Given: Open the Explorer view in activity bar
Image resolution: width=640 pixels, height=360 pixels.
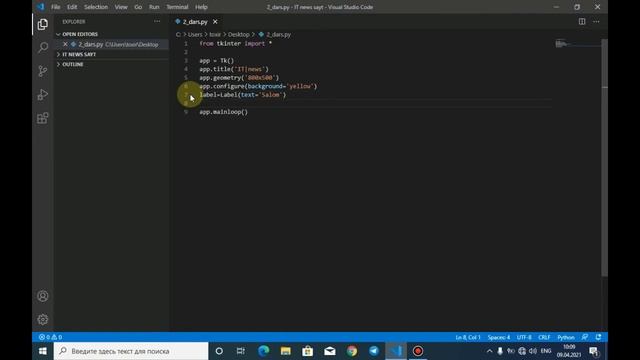Looking at the screenshot, I should pos(42,24).
